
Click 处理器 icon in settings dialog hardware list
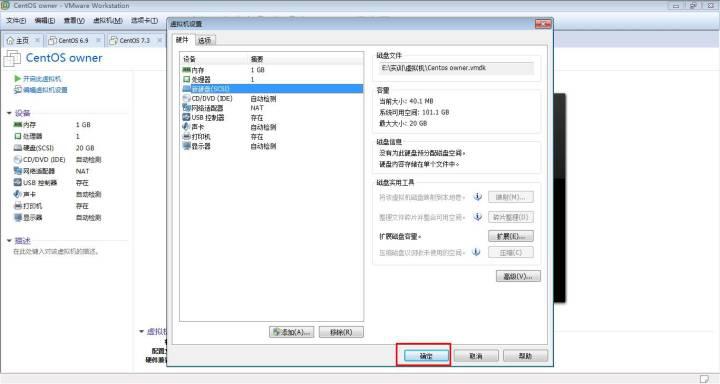click(186, 79)
